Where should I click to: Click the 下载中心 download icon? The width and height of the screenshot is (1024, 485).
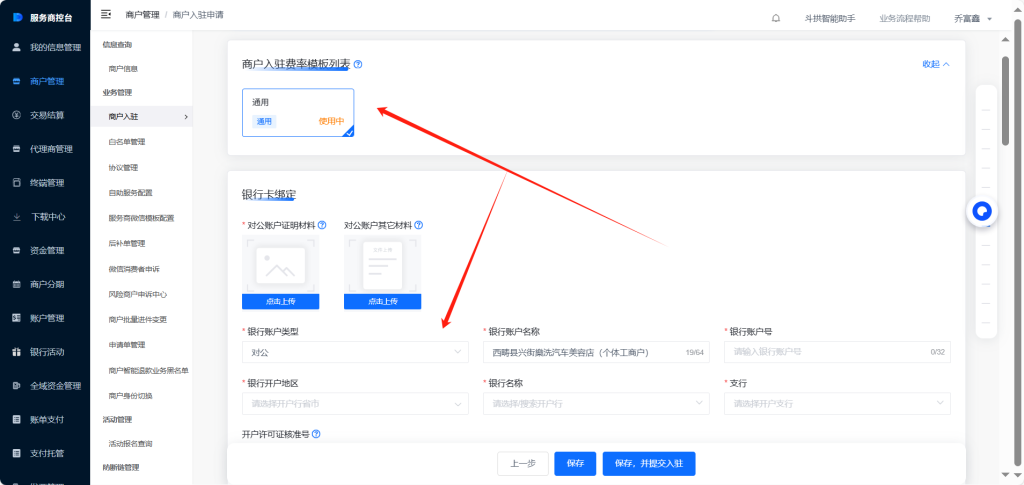point(17,217)
